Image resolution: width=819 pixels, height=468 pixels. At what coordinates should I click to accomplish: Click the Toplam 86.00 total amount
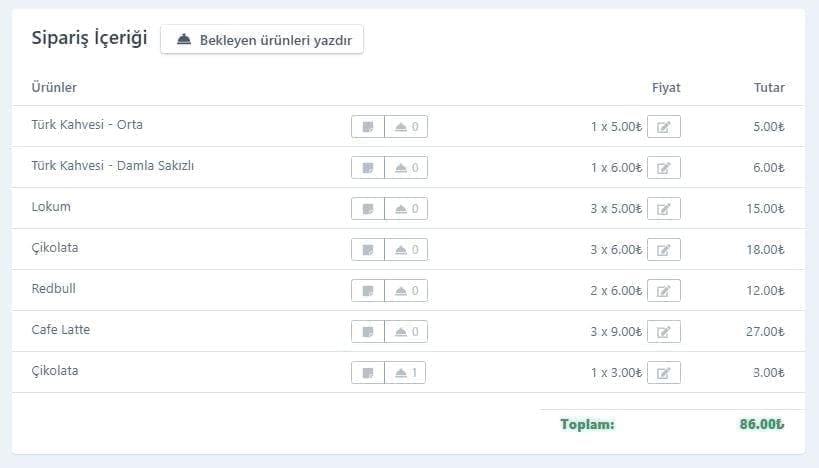click(x=762, y=424)
